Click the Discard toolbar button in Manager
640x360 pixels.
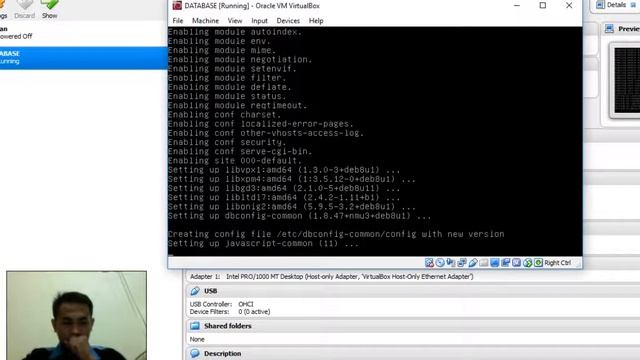tap(24, 9)
